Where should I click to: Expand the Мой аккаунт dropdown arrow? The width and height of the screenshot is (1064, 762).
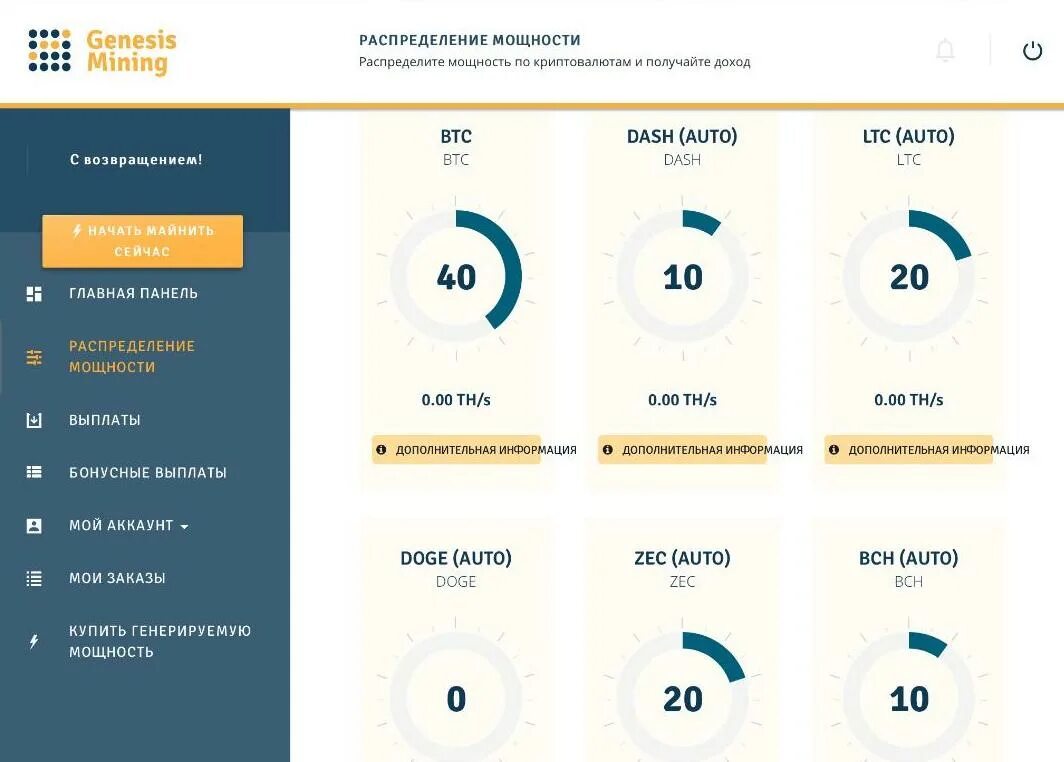point(185,527)
